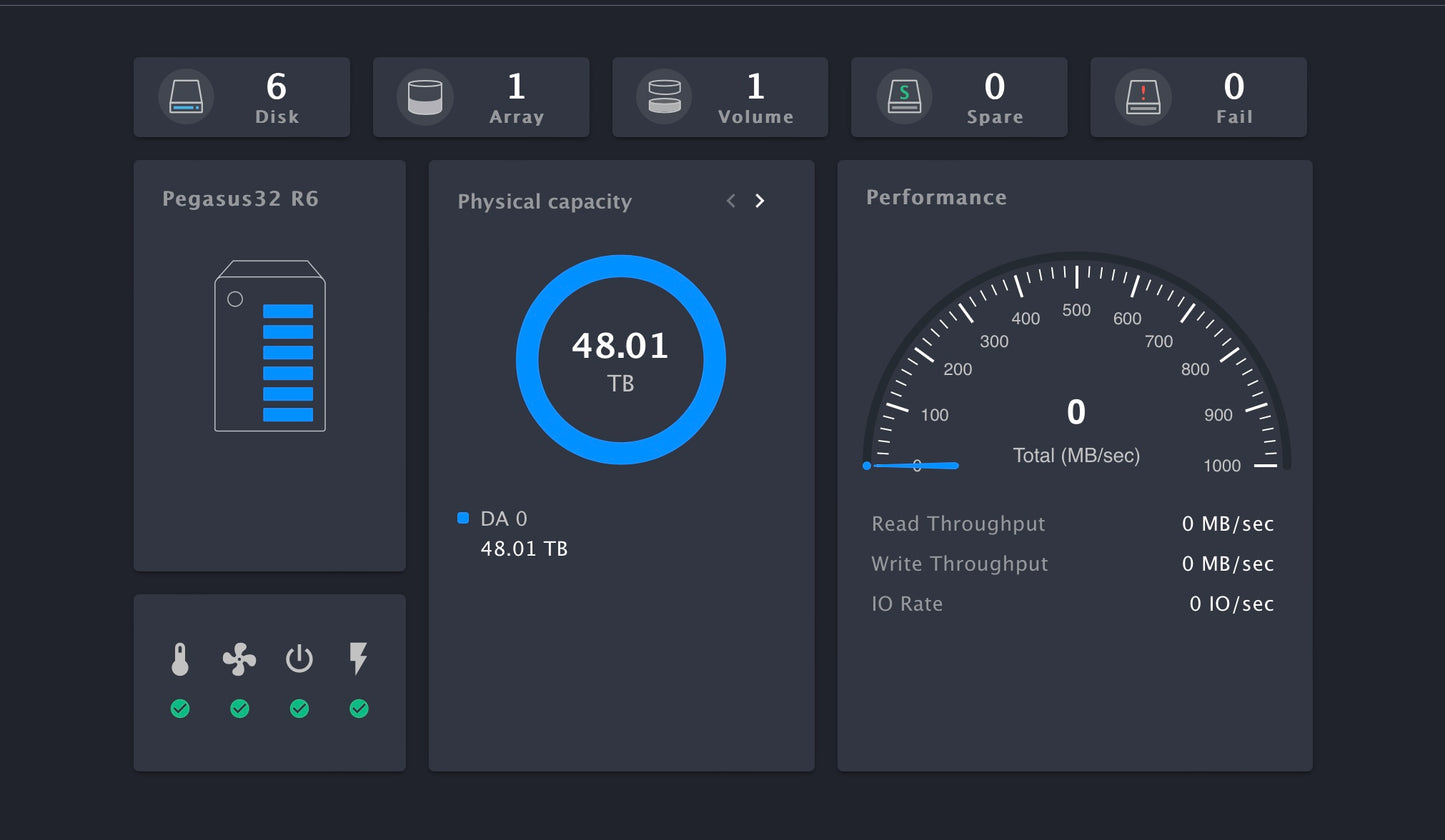Viewport: 1445px width, 840px height.
Task: Click the Spare drive icon
Action: coord(904,96)
